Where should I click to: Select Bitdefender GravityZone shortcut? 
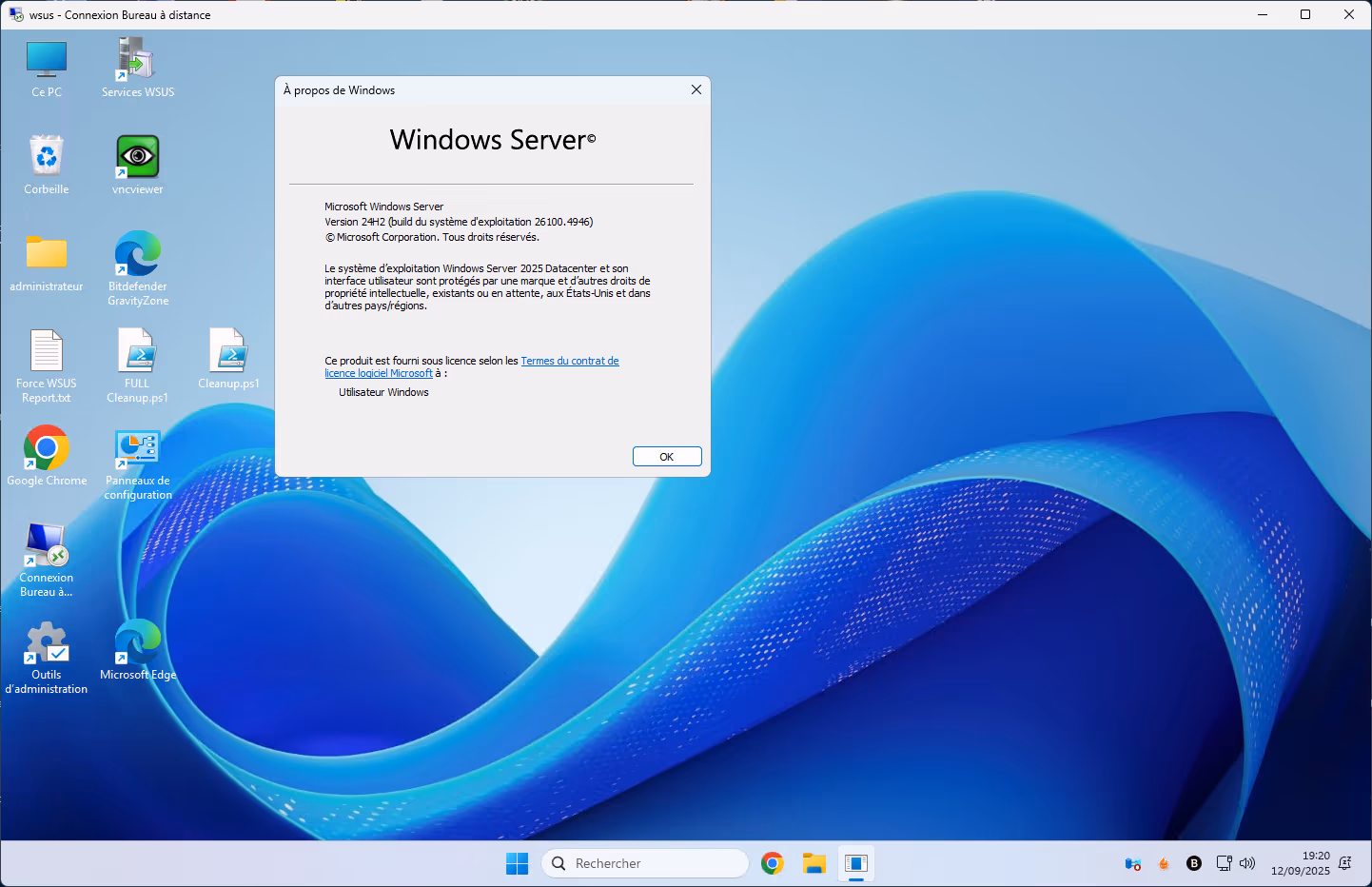click(138, 268)
